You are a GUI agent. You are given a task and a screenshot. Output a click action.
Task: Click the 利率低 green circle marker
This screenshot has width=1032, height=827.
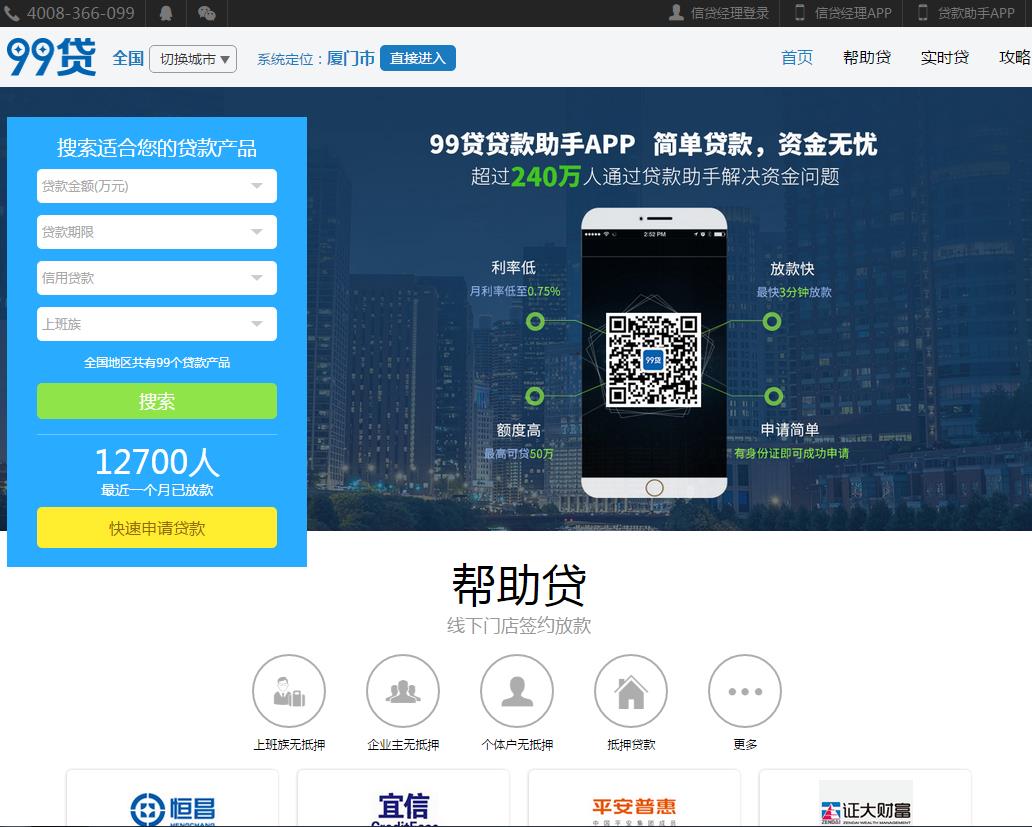(535, 321)
